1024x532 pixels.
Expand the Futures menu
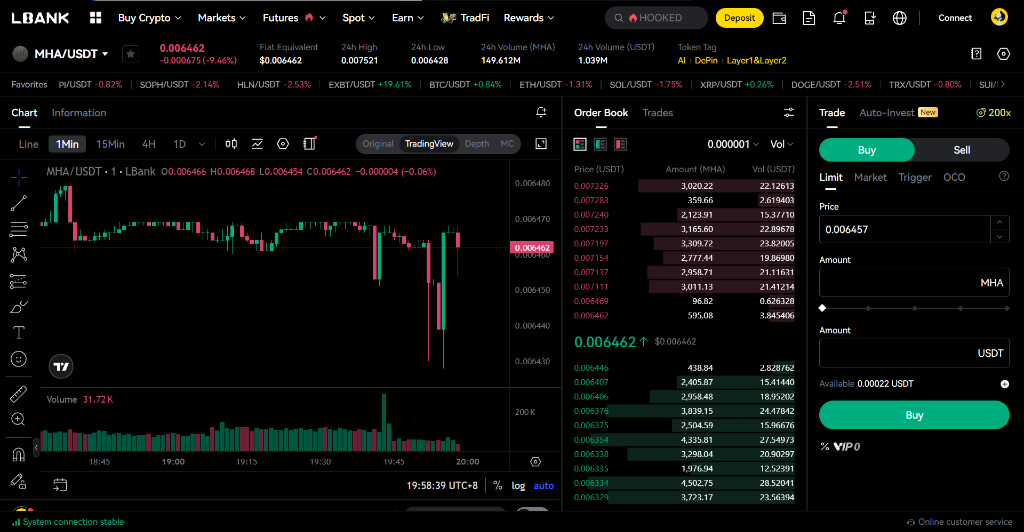[x=294, y=18]
